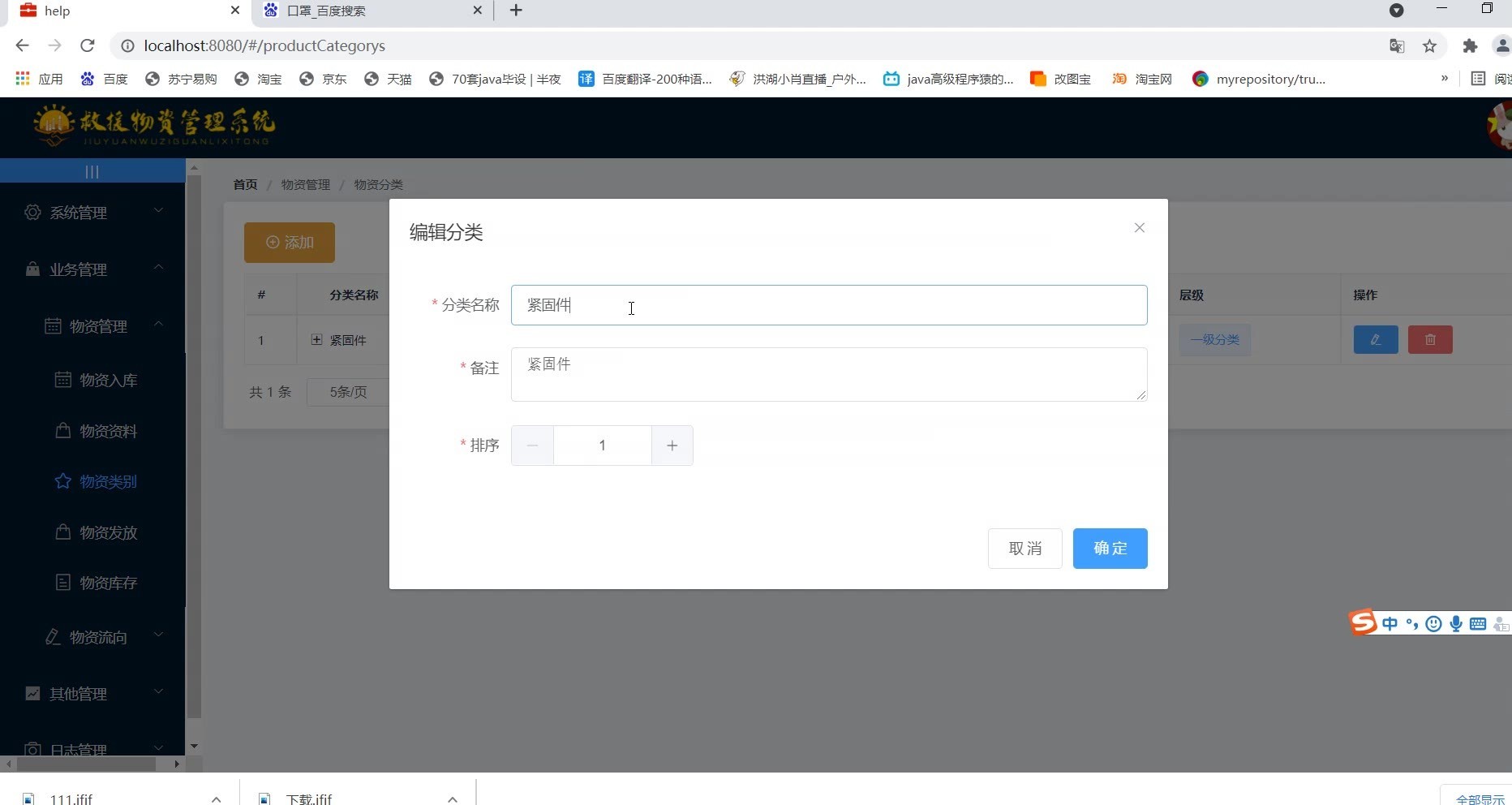Select 物资类别 in the sidebar
The height and width of the screenshot is (805, 1512).
click(x=96, y=482)
